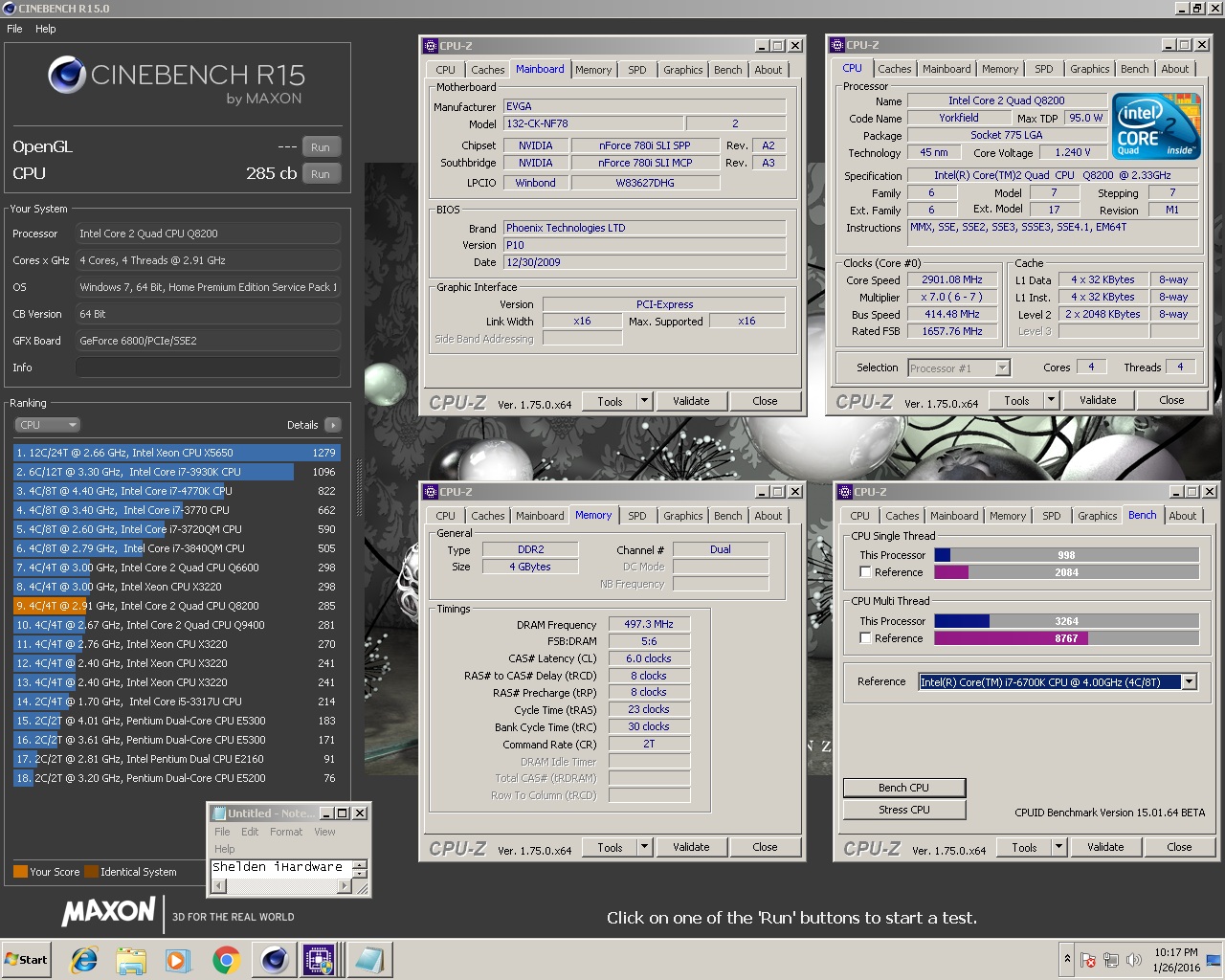This screenshot has width=1225, height=980.
Task: Select ranking row Xeon CPU X5650
Action: [177, 453]
